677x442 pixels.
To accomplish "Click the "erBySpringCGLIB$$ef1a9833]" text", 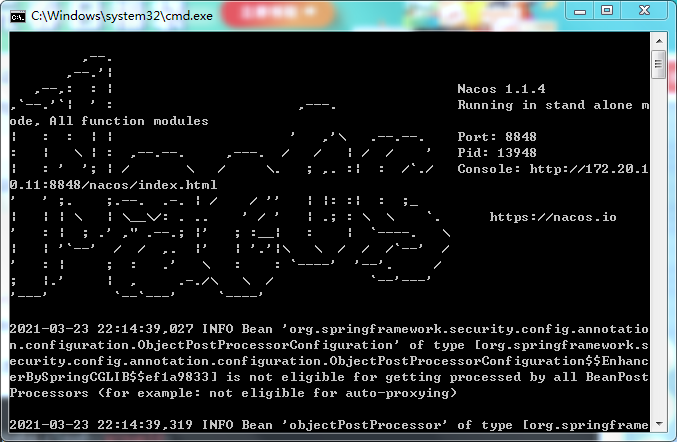I will click(116, 377).
